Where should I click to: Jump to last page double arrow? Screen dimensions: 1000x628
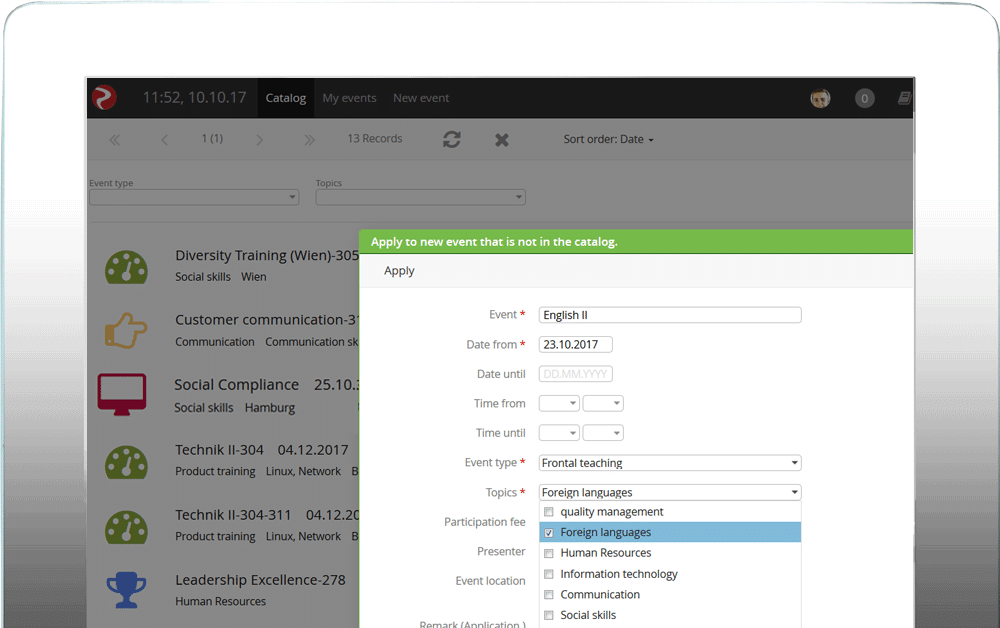pyautogui.click(x=309, y=140)
